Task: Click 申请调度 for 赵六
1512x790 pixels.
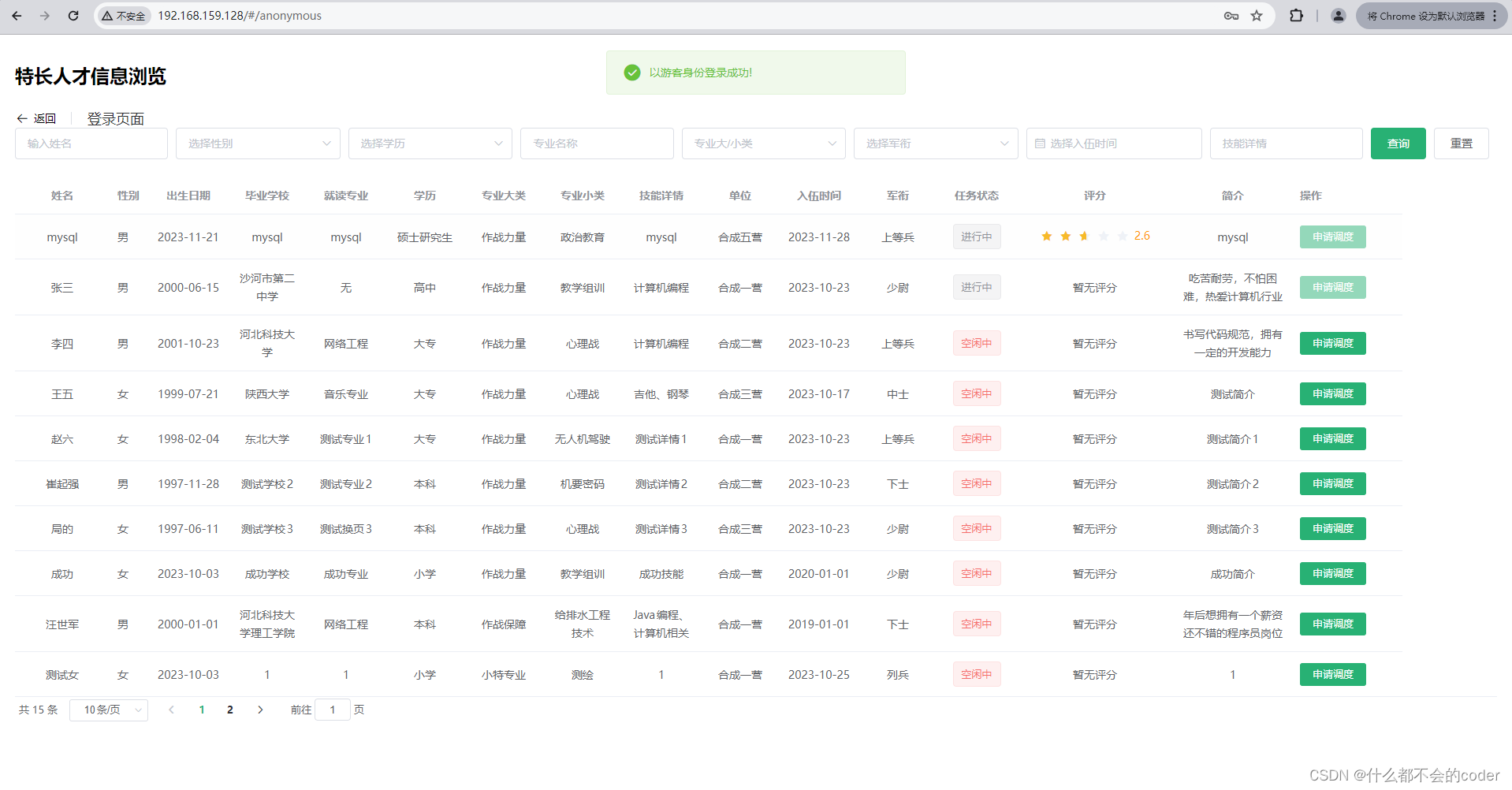Action: [x=1333, y=438]
